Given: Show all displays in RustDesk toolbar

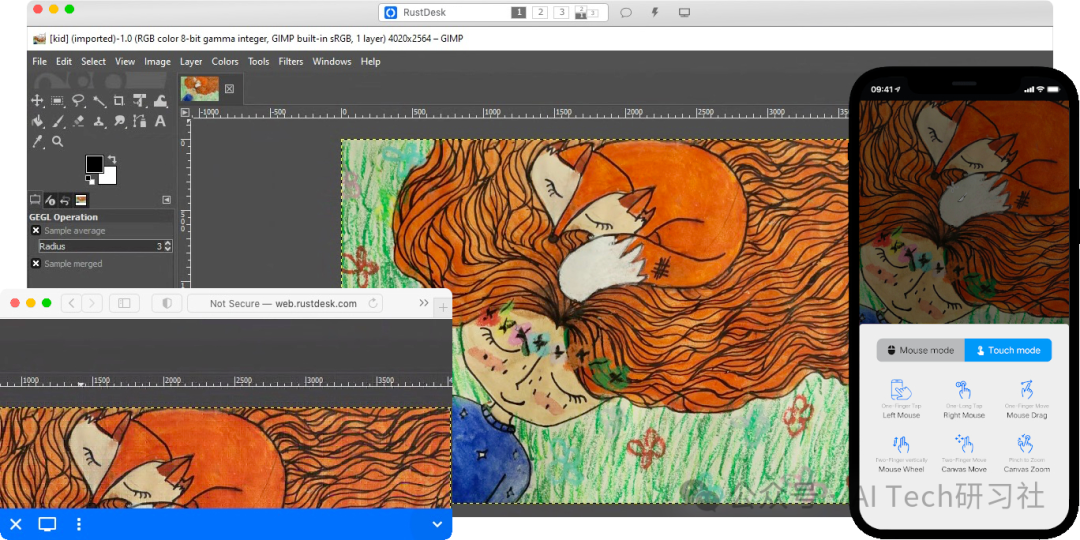Looking at the screenshot, I should pyautogui.click(x=586, y=12).
